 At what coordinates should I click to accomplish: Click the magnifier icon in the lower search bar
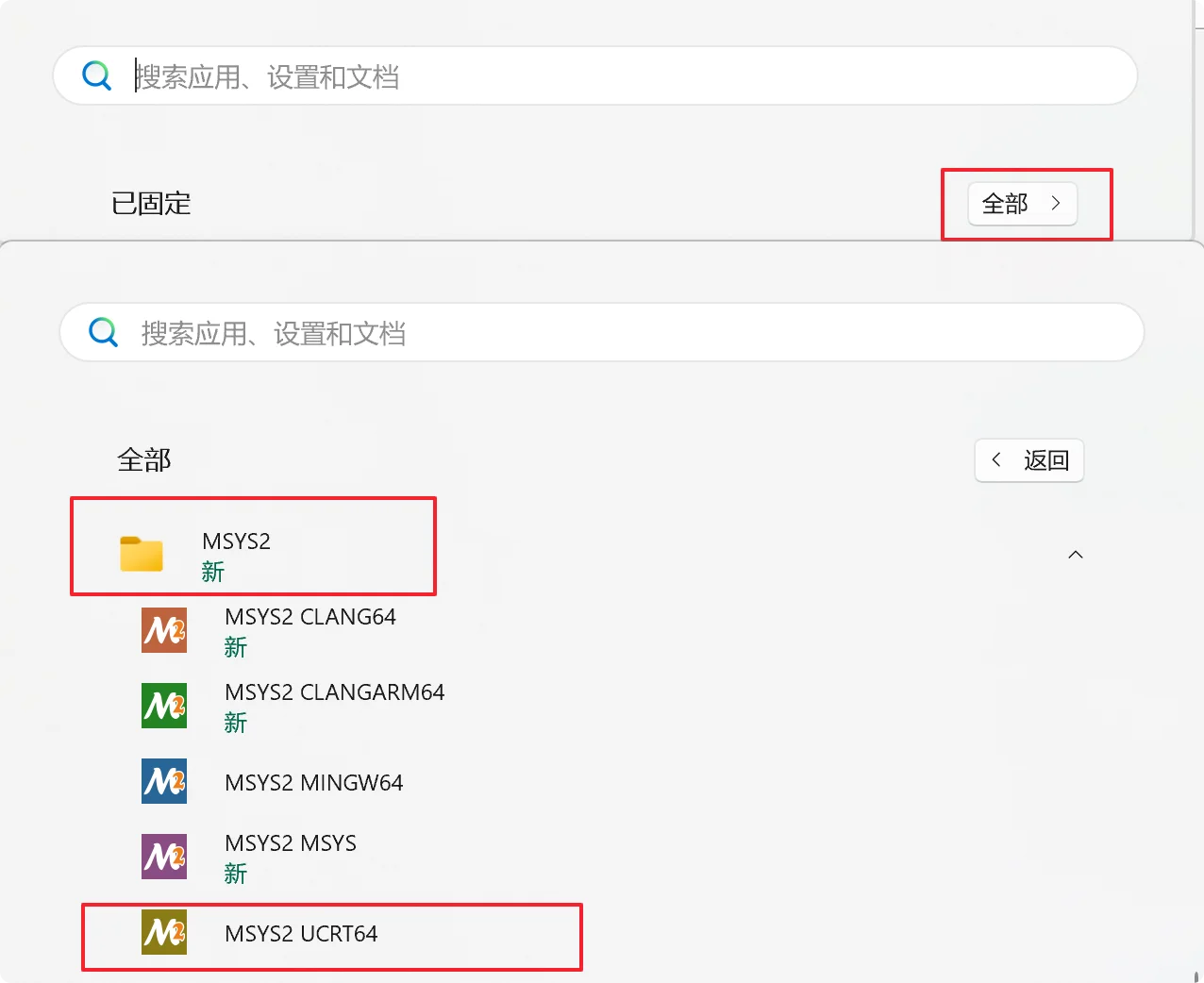pyautogui.click(x=103, y=332)
